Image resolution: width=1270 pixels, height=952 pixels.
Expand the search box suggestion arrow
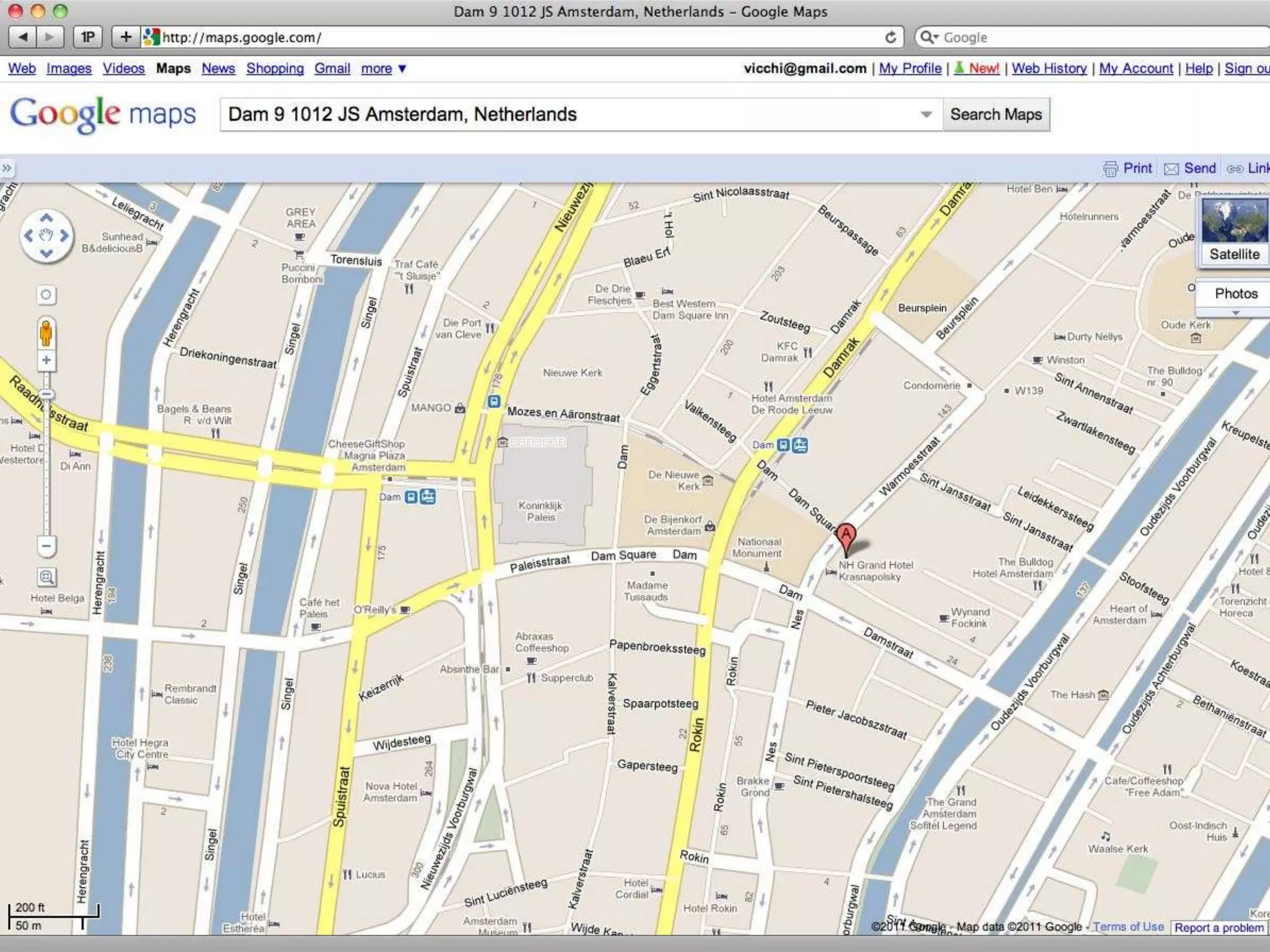click(x=926, y=115)
